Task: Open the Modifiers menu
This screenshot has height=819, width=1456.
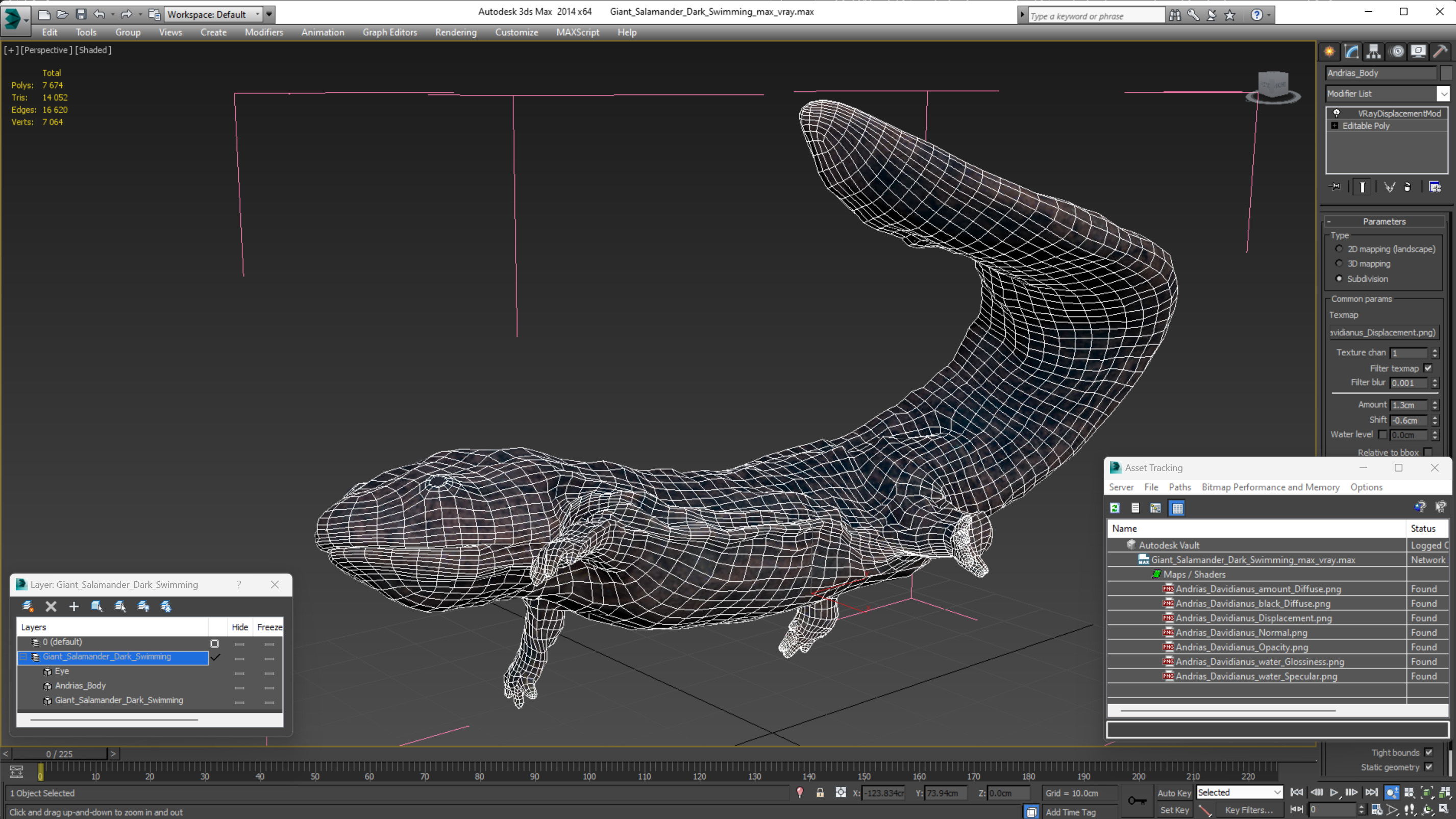Action: coord(263,32)
